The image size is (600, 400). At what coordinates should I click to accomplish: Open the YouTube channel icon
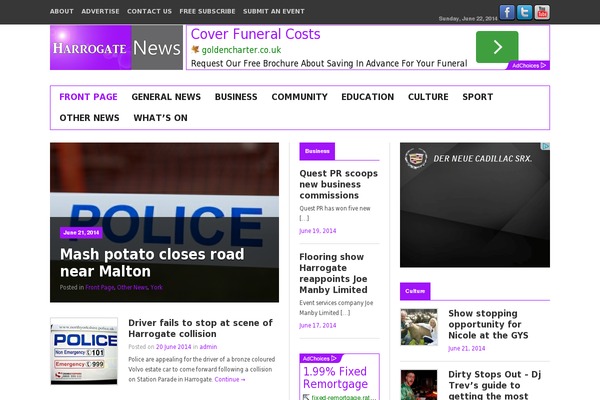[x=542, y=12]
